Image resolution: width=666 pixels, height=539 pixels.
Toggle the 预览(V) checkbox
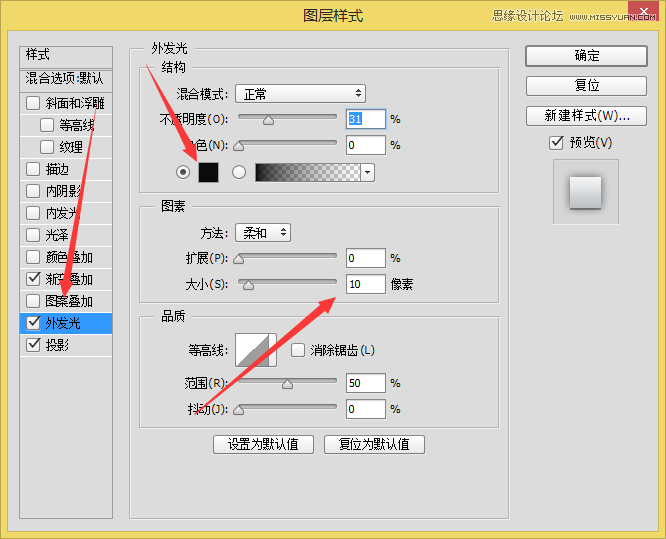[556, 143]
